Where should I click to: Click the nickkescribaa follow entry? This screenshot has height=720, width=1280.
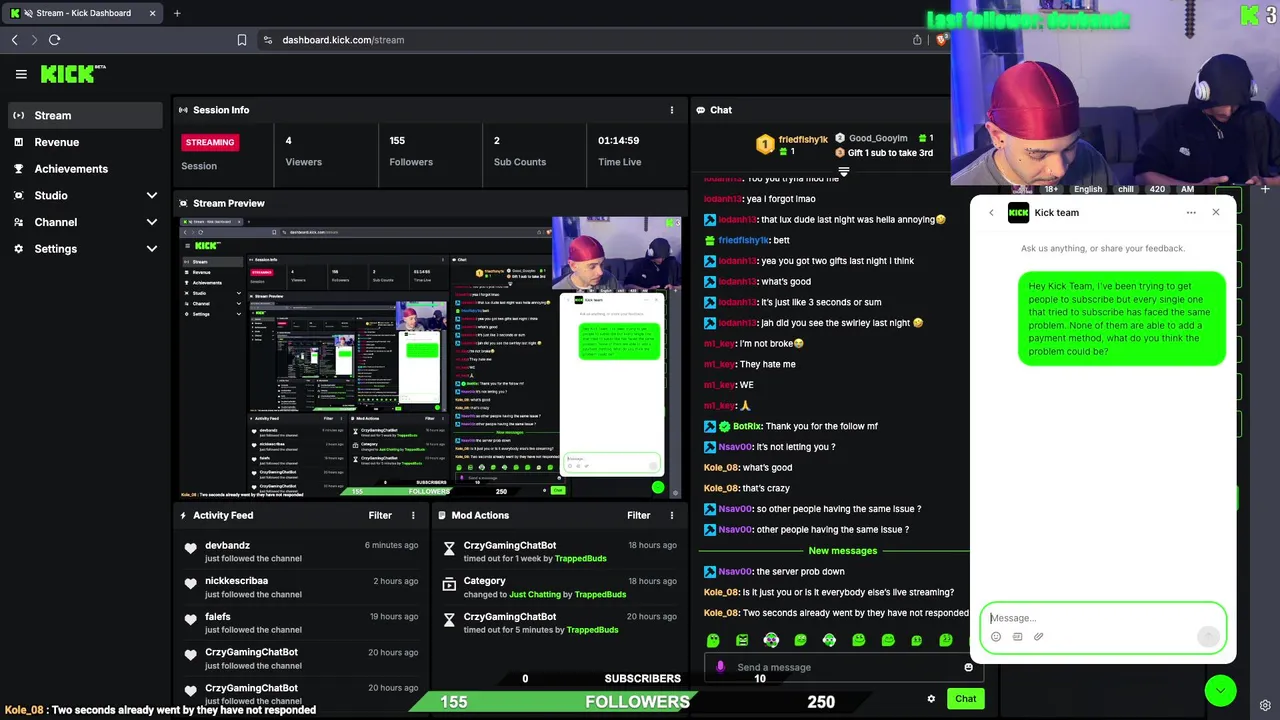coord(300,587)
